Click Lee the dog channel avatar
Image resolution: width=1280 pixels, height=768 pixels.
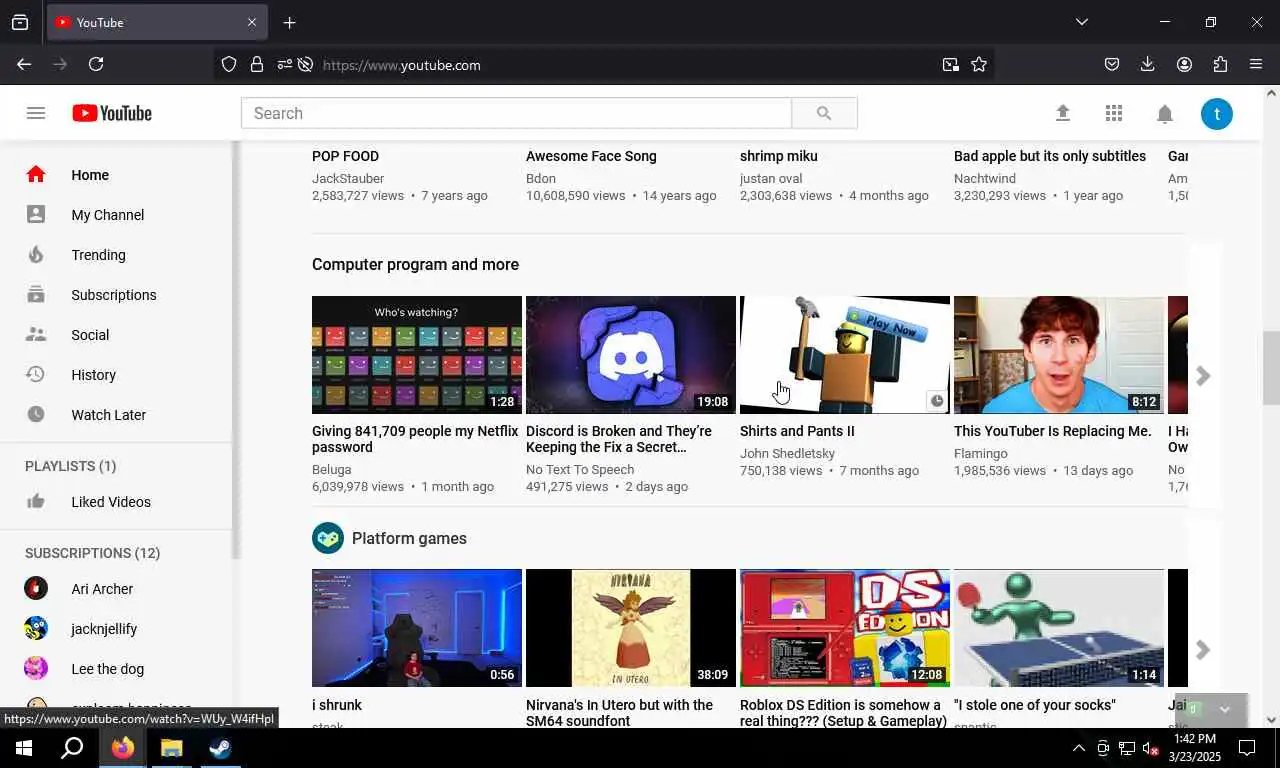(x=36, y=668)
